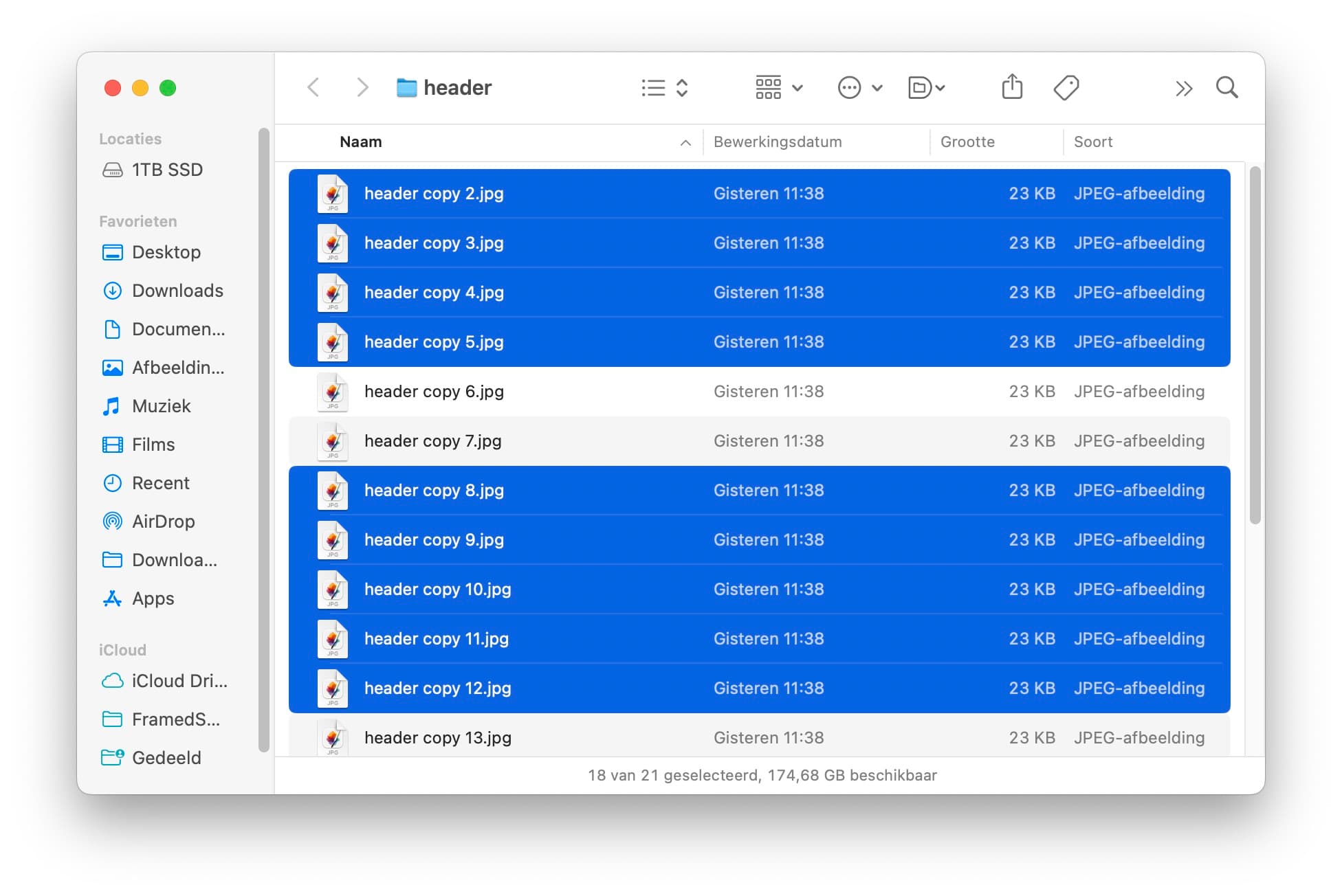This screenshot has width=1342, height=896.
Task: Click the Favorieten section heading
Action: [137, 221]
